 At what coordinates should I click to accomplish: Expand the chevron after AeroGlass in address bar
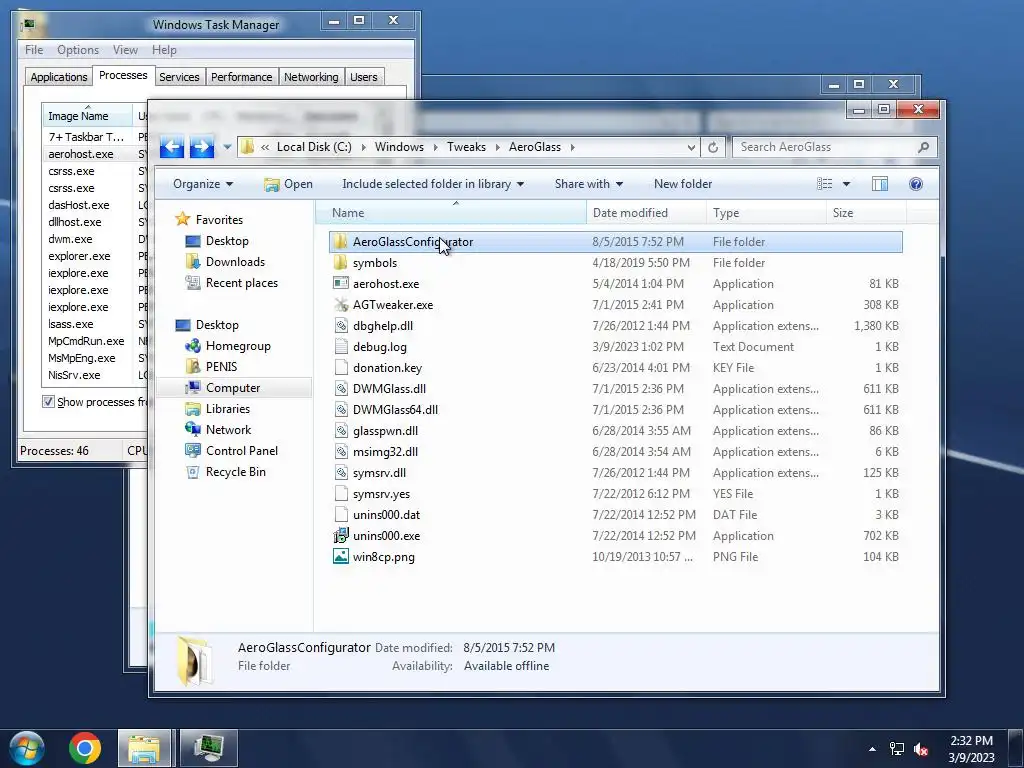coord(573,147)
